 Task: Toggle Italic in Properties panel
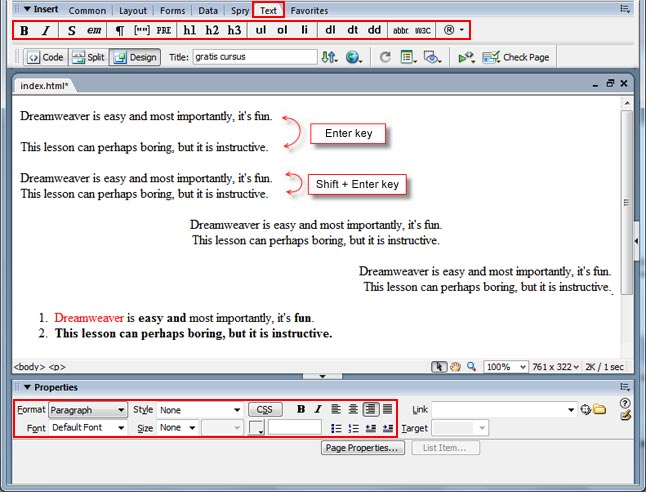point(318,409)
